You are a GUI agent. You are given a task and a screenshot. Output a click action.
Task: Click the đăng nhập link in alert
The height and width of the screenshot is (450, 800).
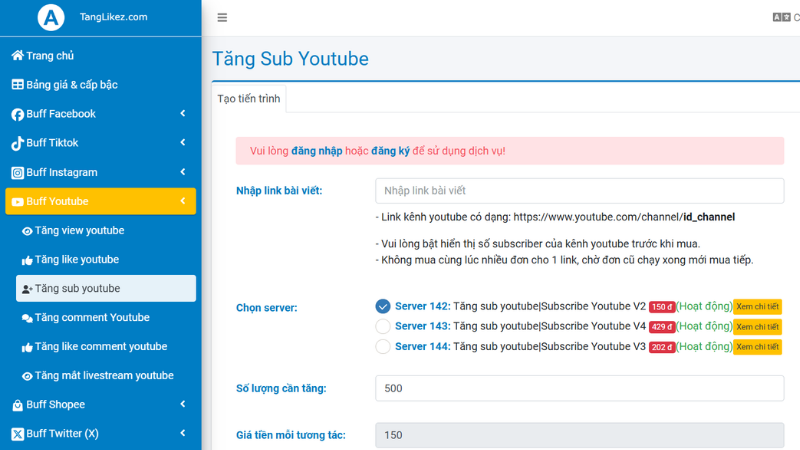point(317,151)
